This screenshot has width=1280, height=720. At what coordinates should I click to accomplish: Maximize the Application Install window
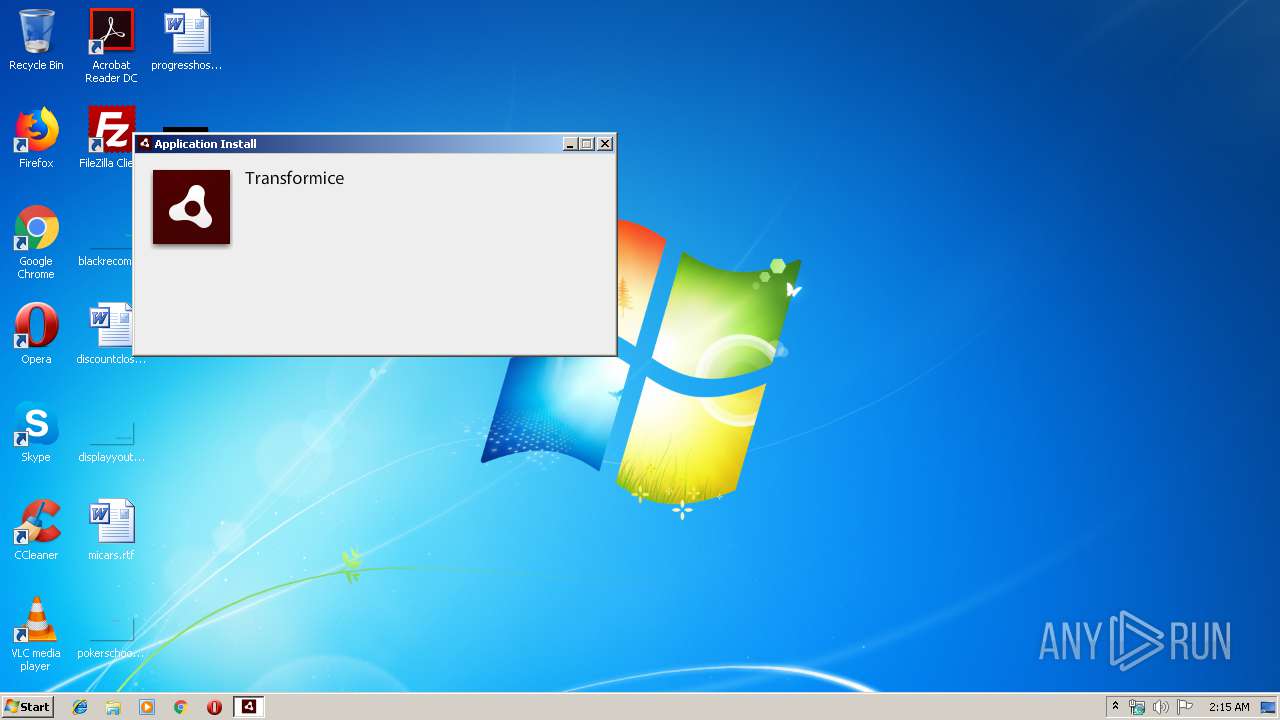click(x=587, y=144)
